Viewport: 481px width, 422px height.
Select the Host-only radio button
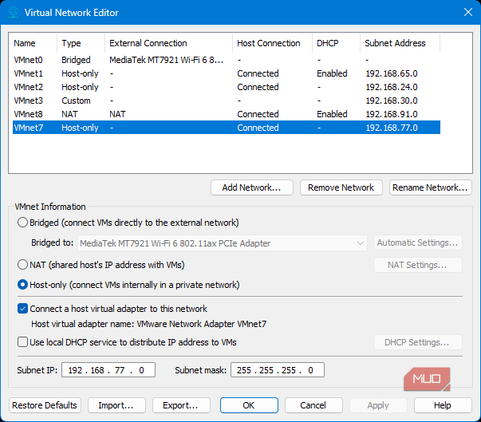point(22,285)
